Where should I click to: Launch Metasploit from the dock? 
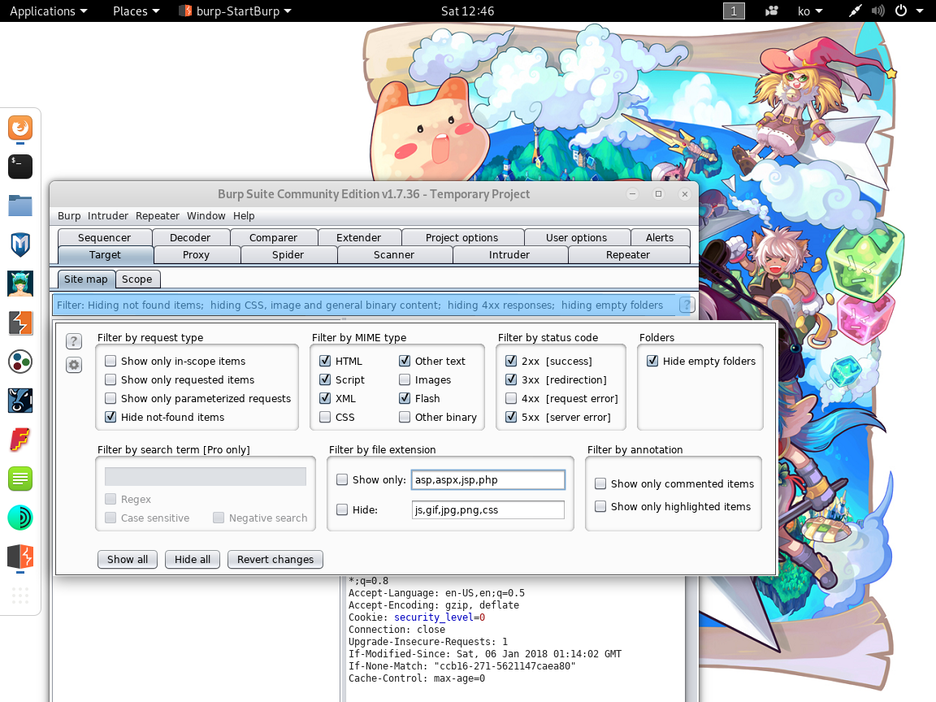click(x=20, y=245)
